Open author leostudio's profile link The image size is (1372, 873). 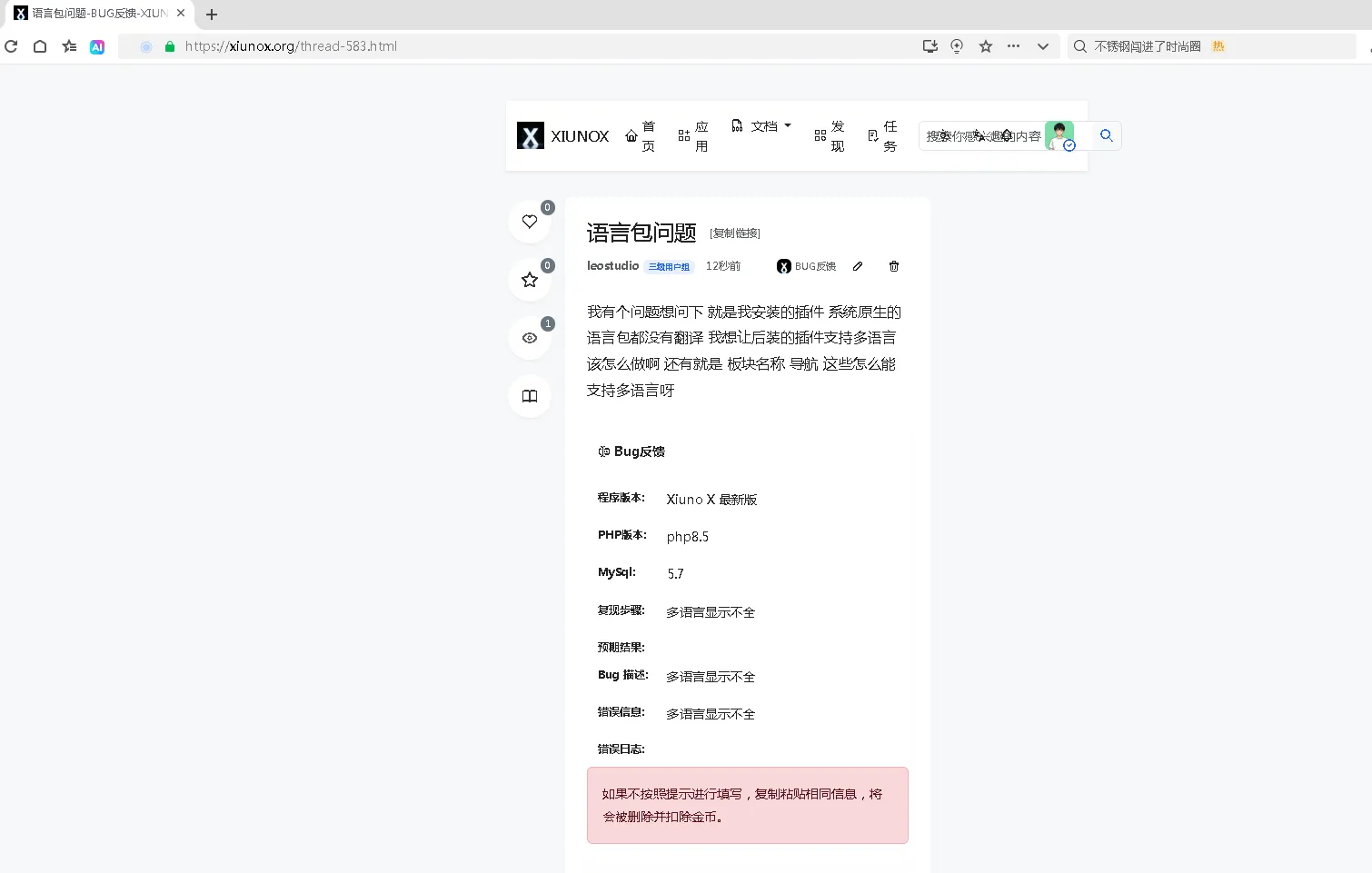tap(613, 266)
